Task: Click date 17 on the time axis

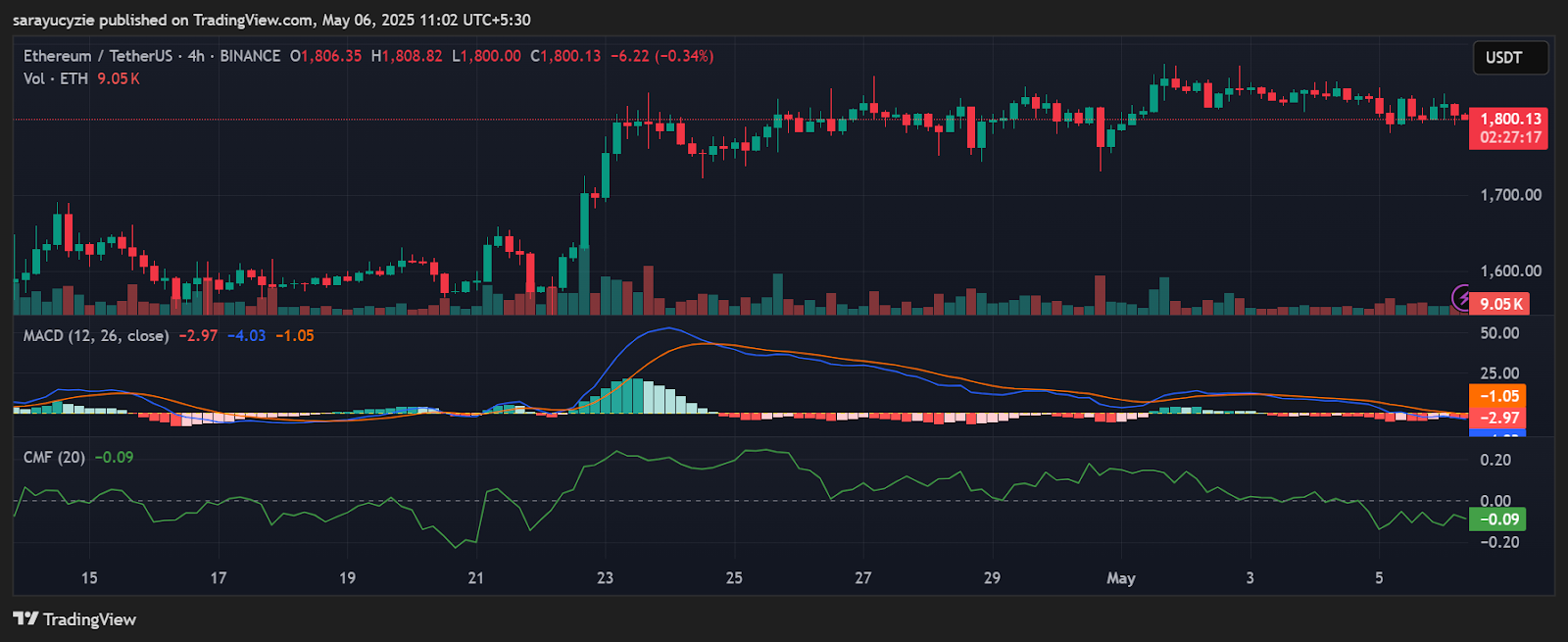Action: click(219, 578)
